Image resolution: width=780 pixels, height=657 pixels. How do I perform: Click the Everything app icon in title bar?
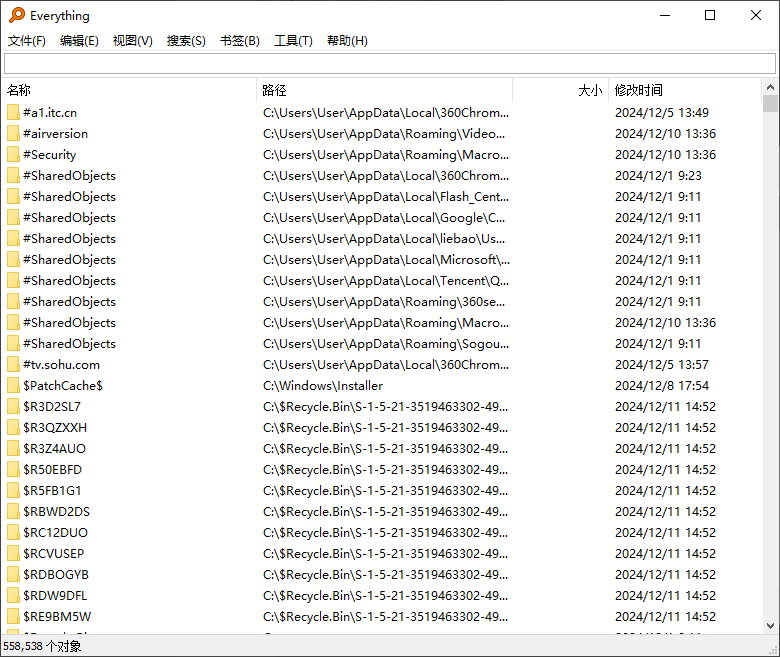pyautogui.click(x=17, y=15)
